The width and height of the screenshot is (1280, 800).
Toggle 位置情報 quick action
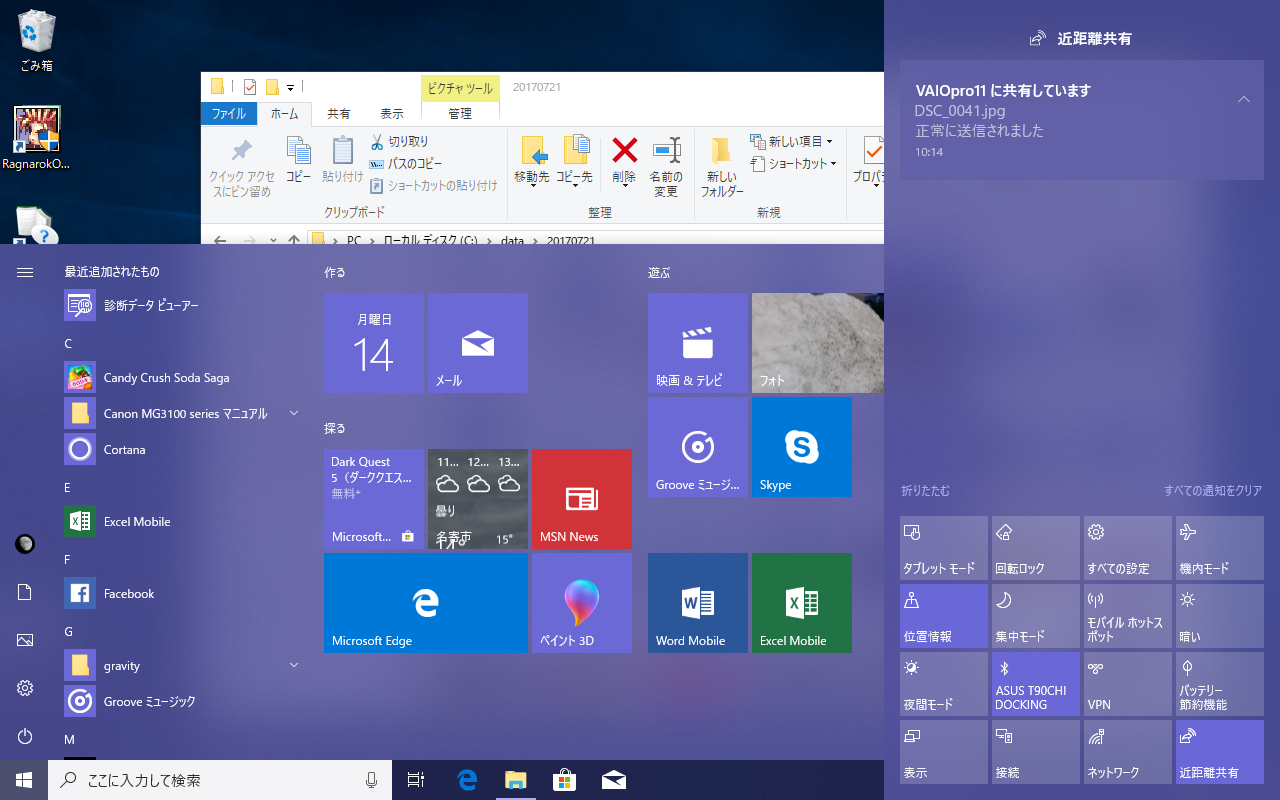pos(944,616)
